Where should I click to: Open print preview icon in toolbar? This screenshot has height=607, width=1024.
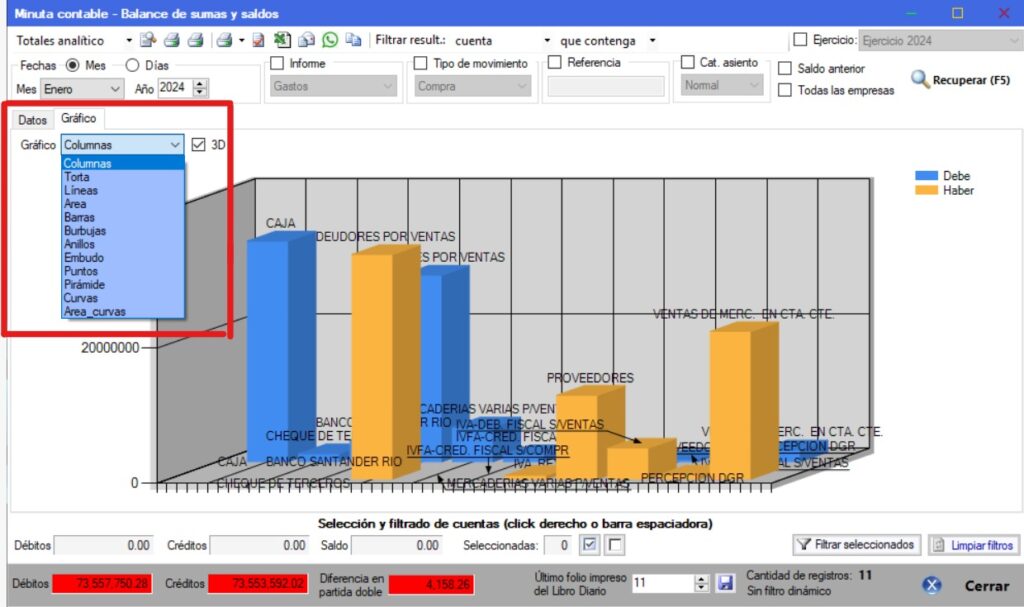point(149,41)
